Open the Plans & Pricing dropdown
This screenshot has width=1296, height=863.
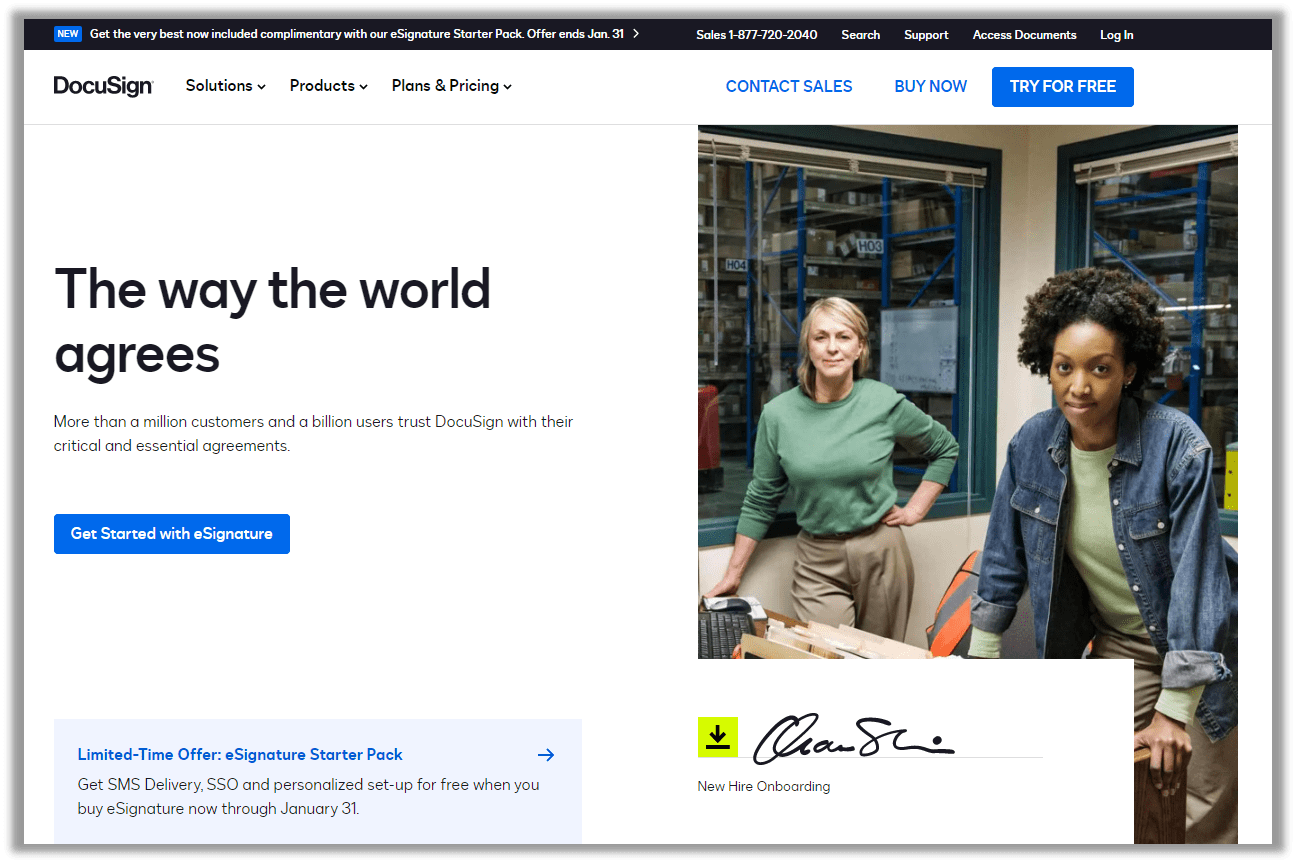(x=452, y=86)
